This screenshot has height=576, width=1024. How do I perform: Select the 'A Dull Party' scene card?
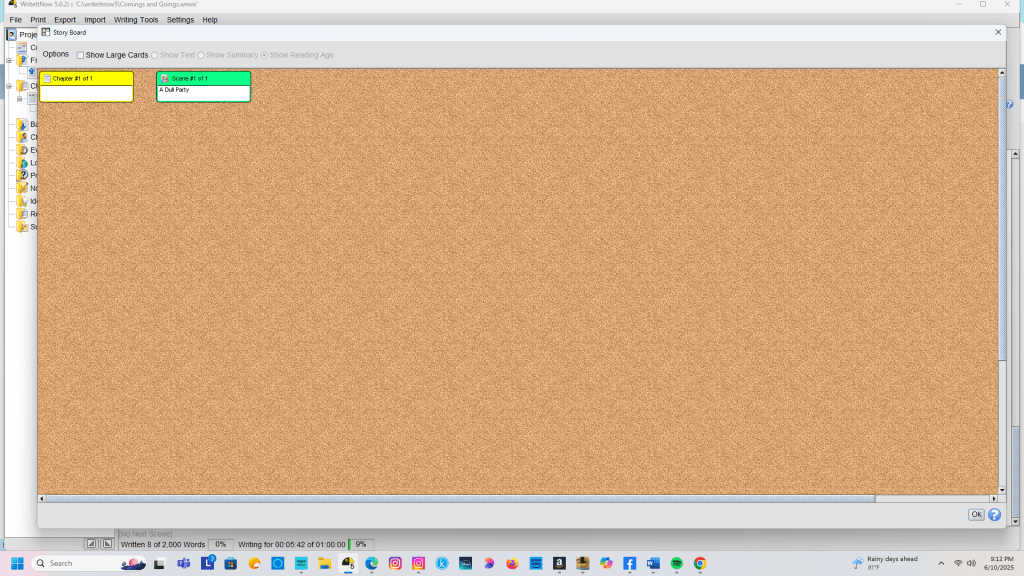tap(203, 90)
